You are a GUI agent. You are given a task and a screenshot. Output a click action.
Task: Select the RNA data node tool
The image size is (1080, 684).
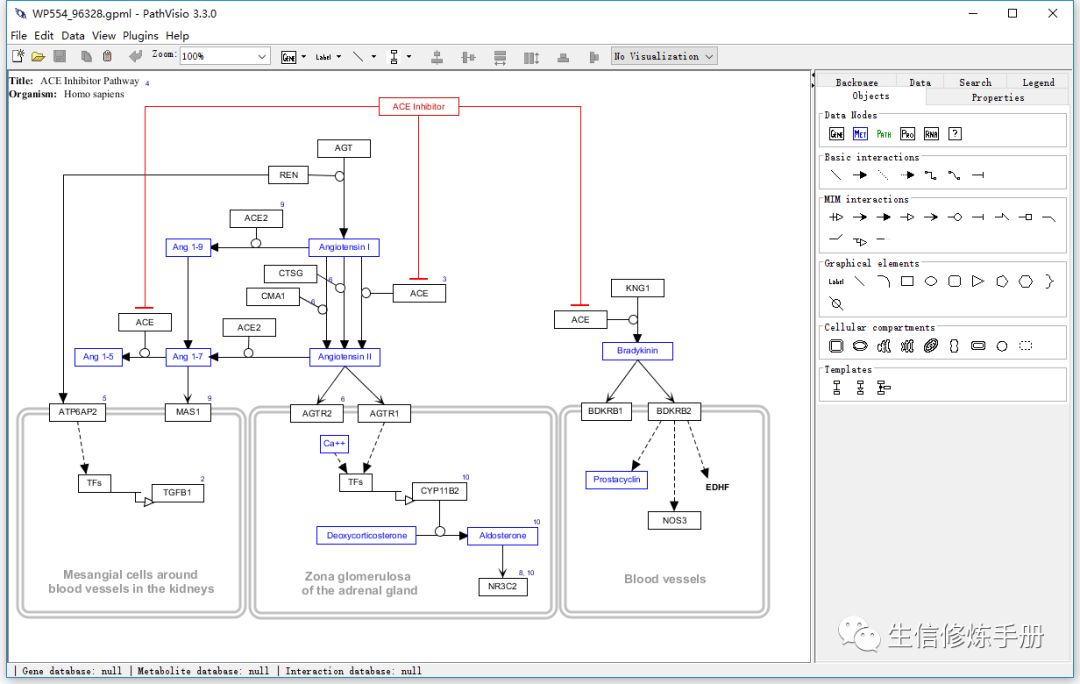point(931,133)
